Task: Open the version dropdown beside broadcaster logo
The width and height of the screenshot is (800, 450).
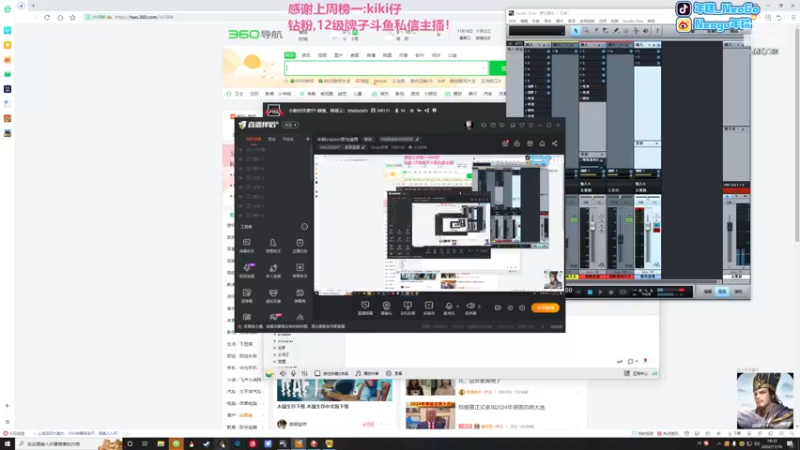Action: tap(290, 125)
